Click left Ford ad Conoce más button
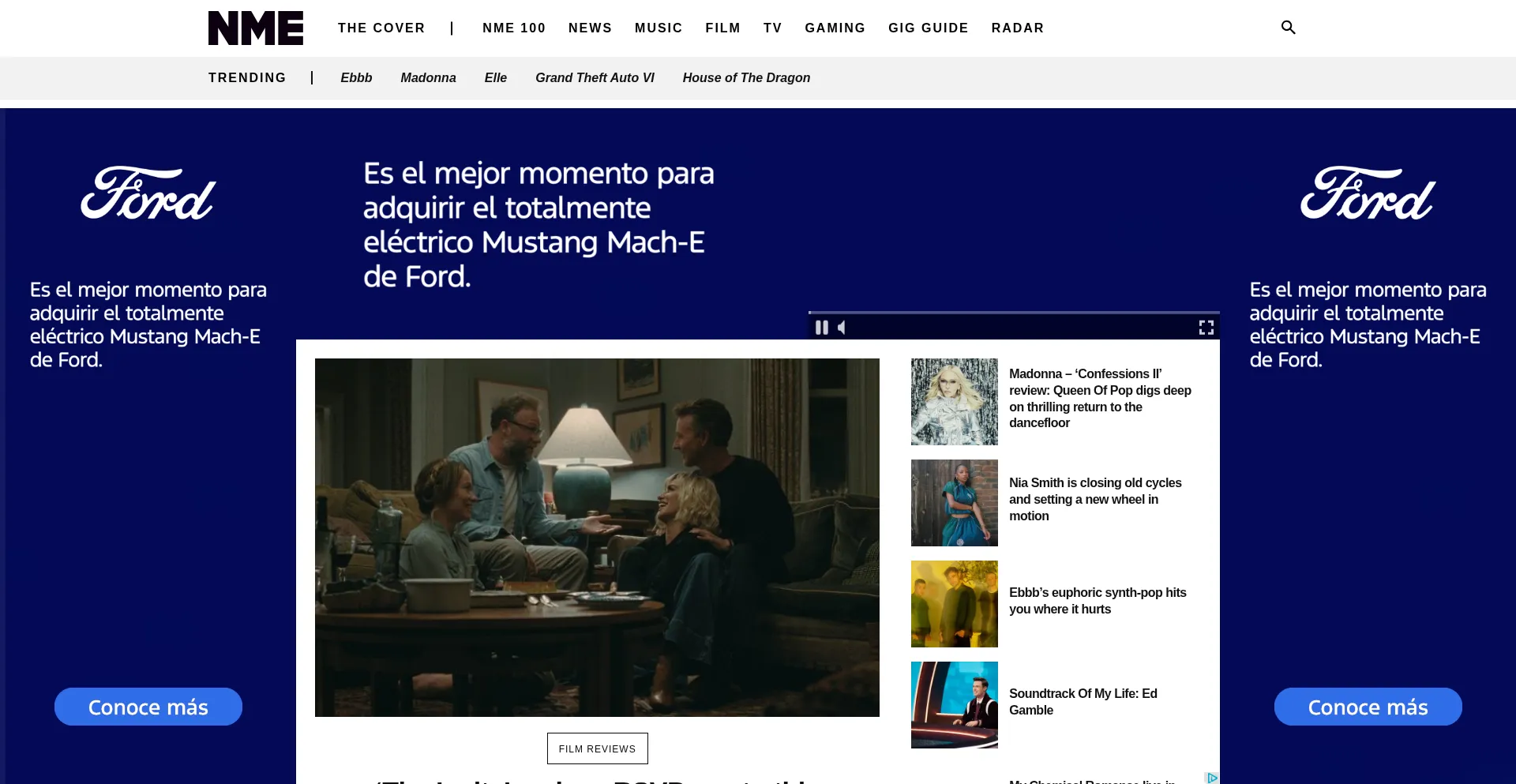This screenshot has height=784, width=1516. pyautogui.click(x=148, y=707)
